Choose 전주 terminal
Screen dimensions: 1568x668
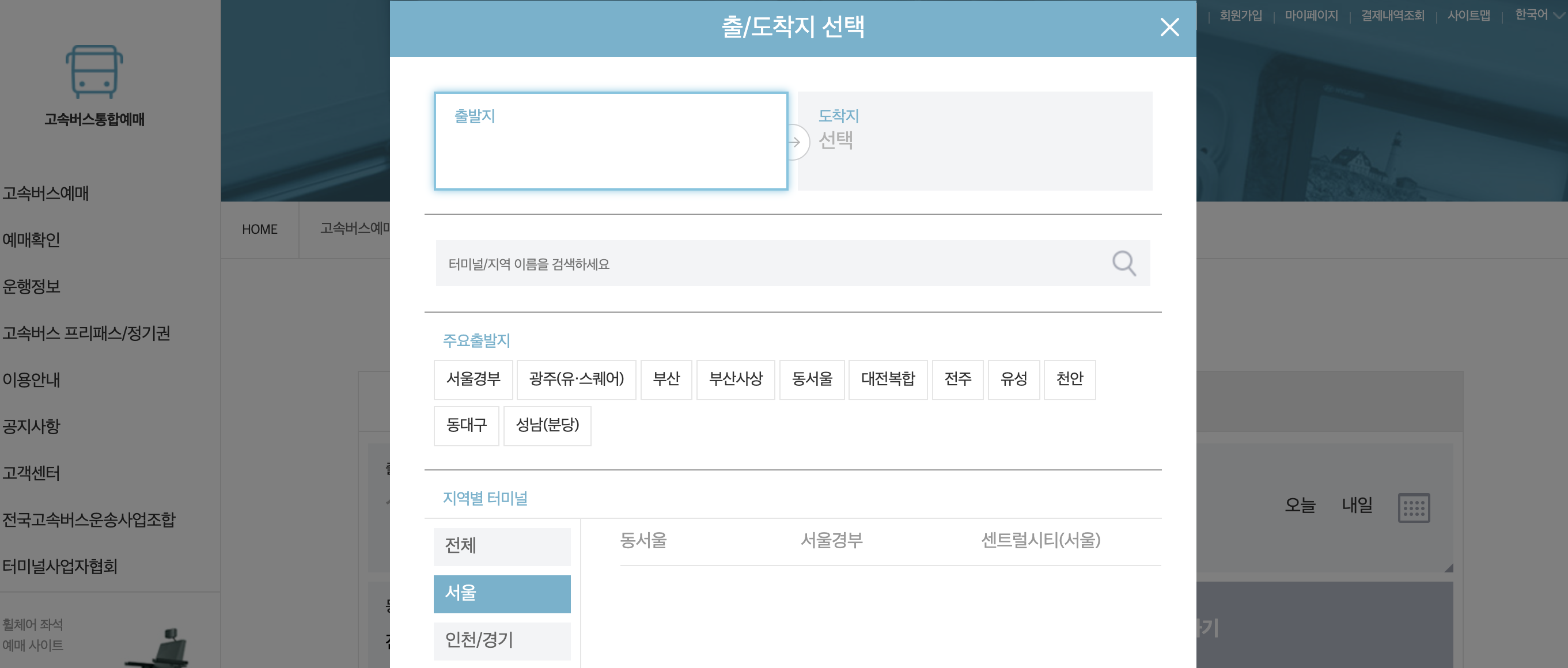[957, 379]
